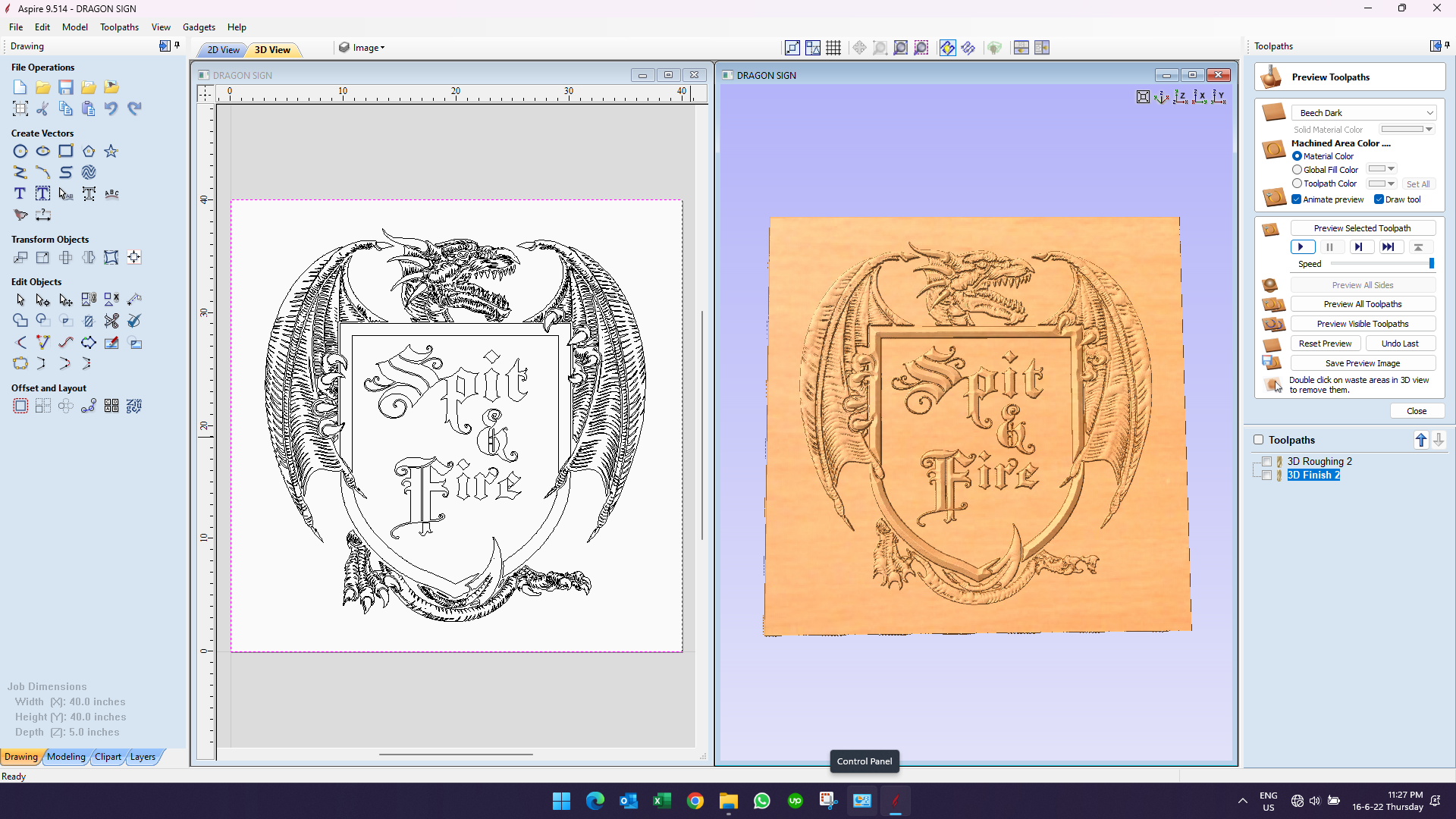The image size is (1456, 819).
Task: Toggle the Draw tool checkbox
Action: (x=1379, y=199)
